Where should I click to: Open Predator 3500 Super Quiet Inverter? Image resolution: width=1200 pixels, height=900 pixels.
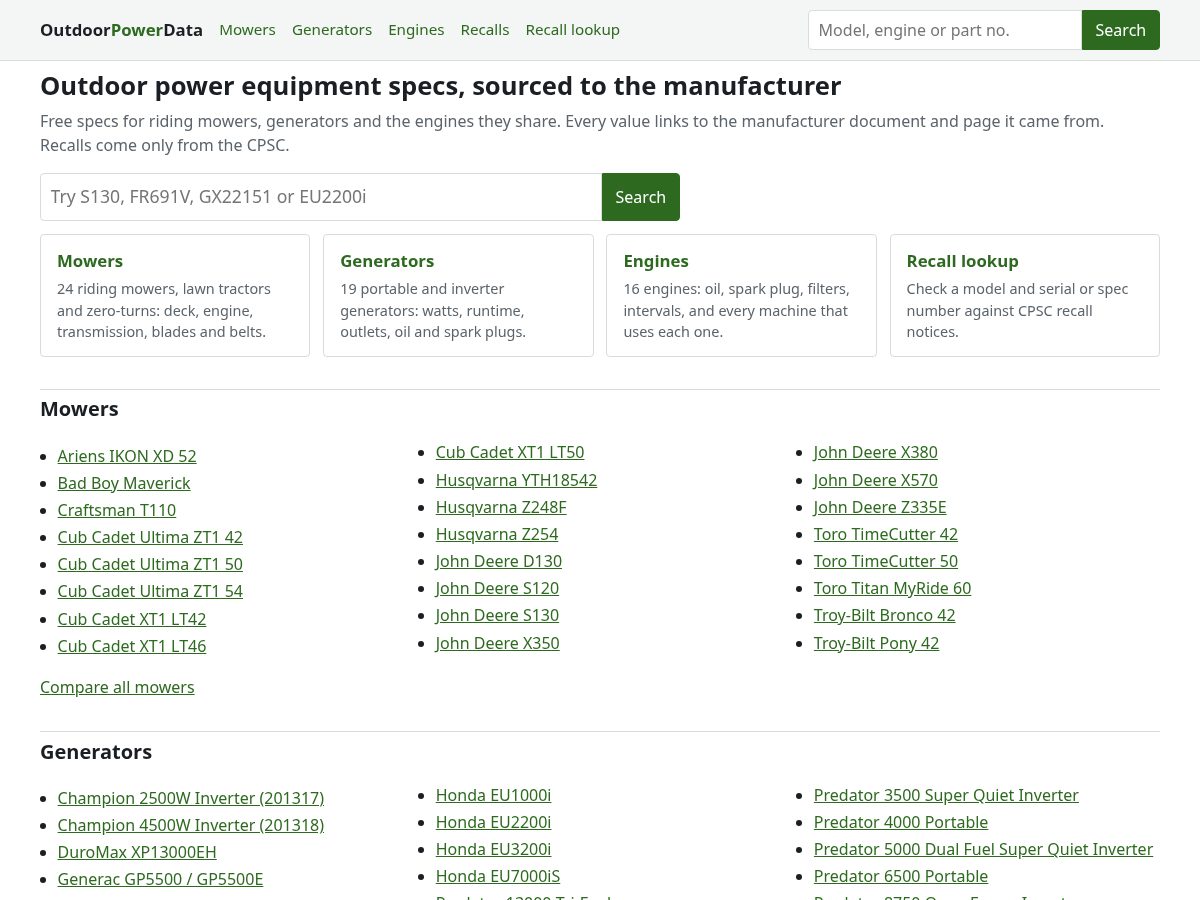(x=946, y=795)
